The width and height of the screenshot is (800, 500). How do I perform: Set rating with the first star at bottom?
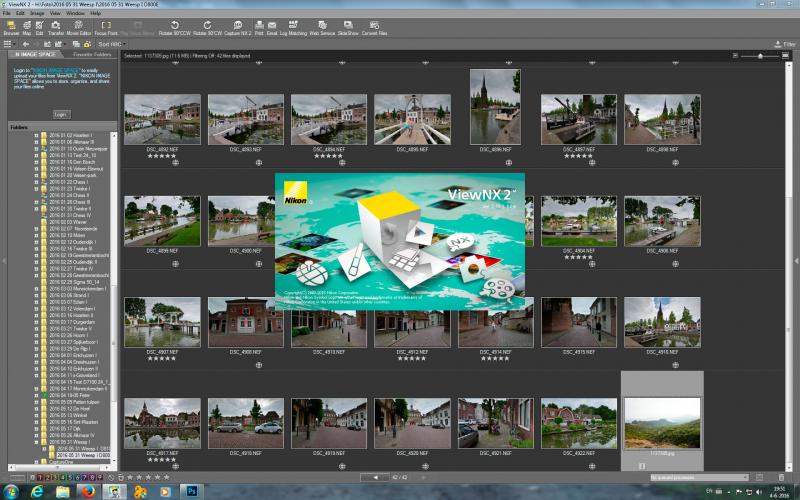click(x=130, y=478)
